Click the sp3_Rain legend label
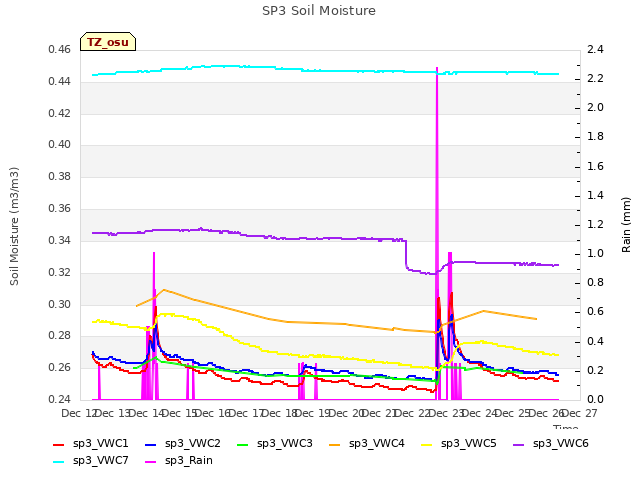 click(x=189, y=460)
